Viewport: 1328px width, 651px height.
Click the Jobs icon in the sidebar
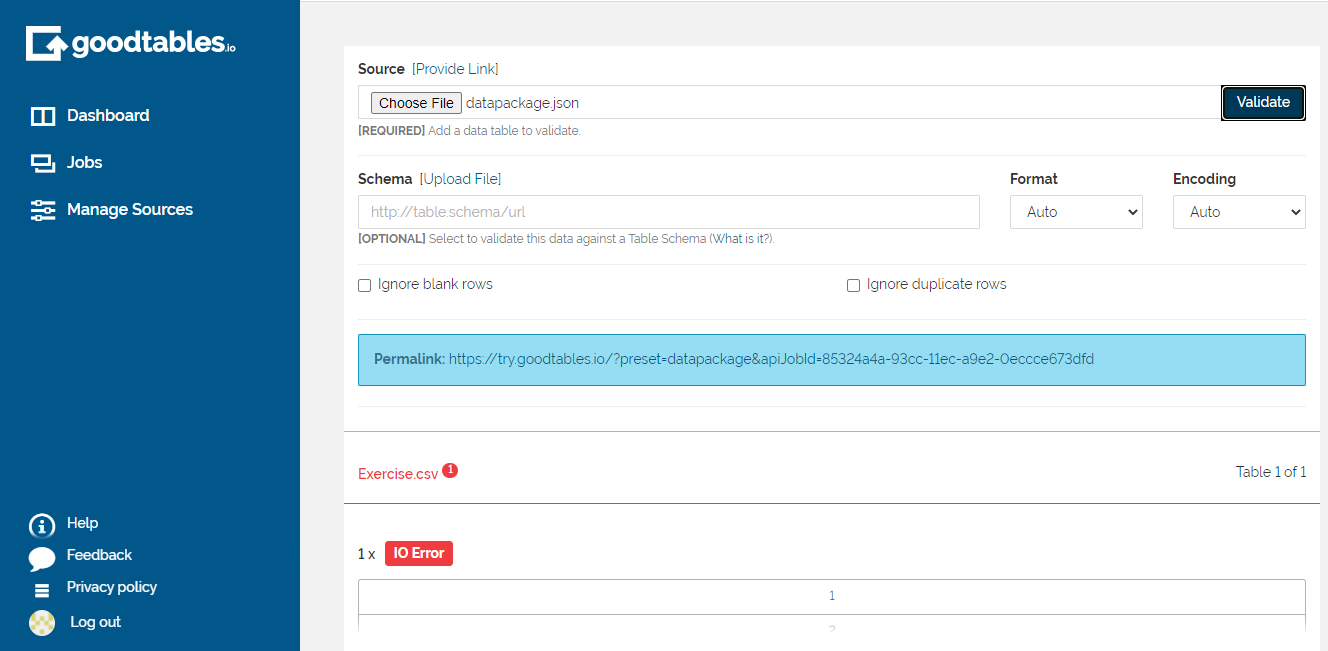[x=43, y=163]
